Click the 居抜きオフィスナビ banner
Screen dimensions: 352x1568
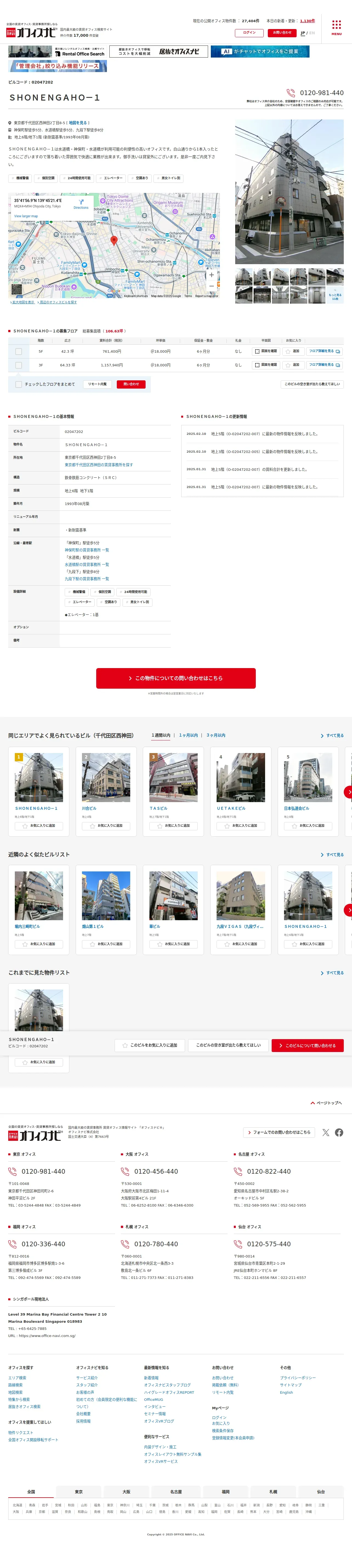coord(158,52)
